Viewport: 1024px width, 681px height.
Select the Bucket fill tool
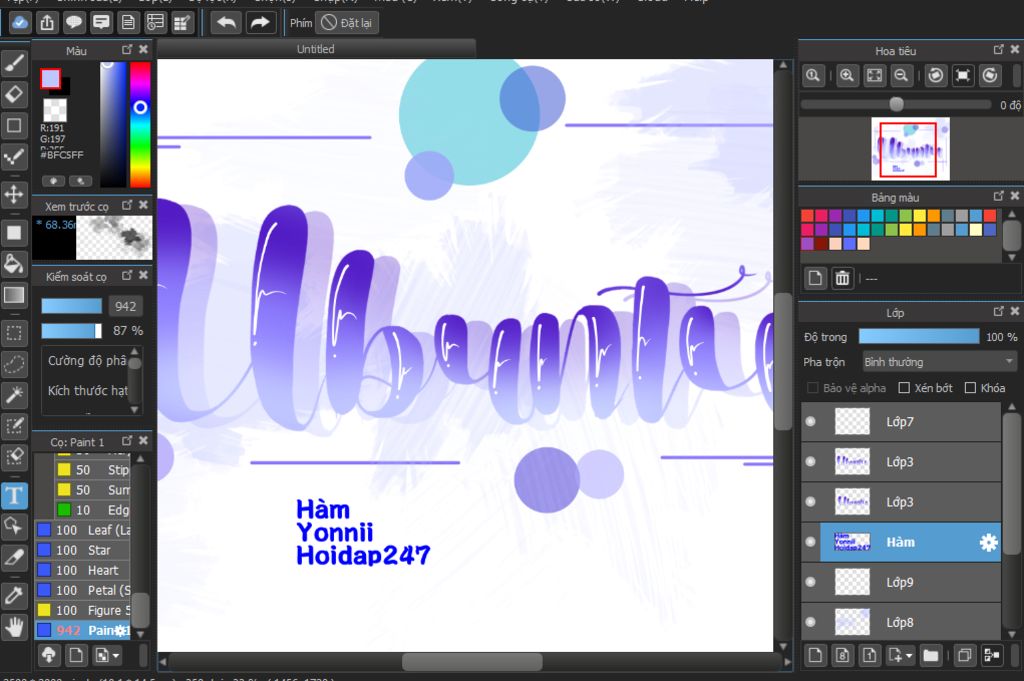14,264
